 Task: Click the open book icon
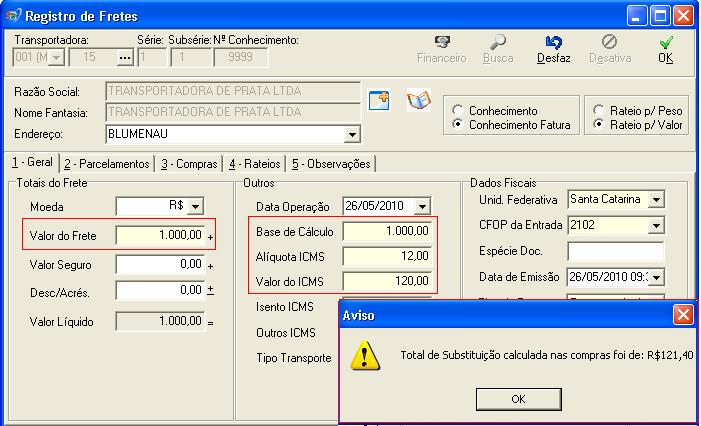coord(418,100)
